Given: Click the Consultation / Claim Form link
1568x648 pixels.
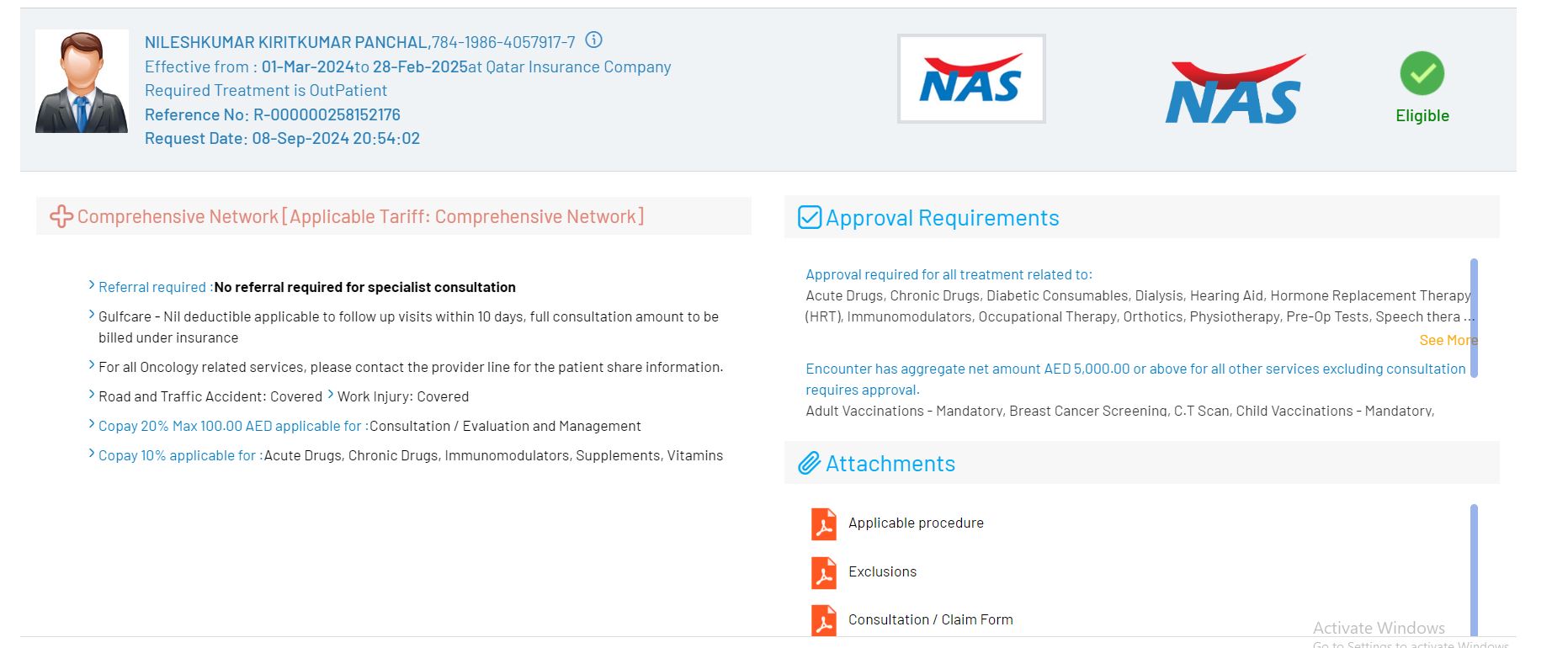Looking at the screenshot, I should [930, 620].
